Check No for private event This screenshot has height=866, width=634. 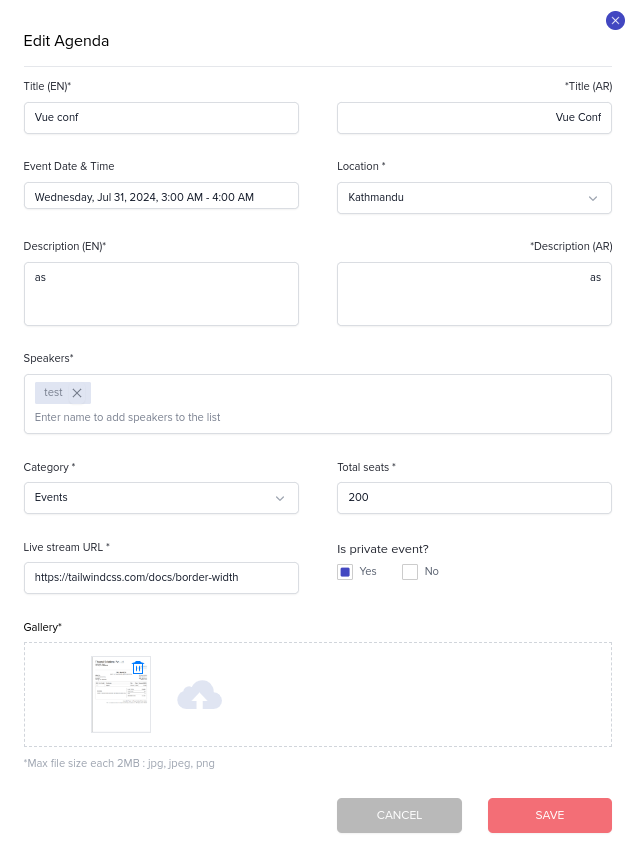(x=410, y=572)
